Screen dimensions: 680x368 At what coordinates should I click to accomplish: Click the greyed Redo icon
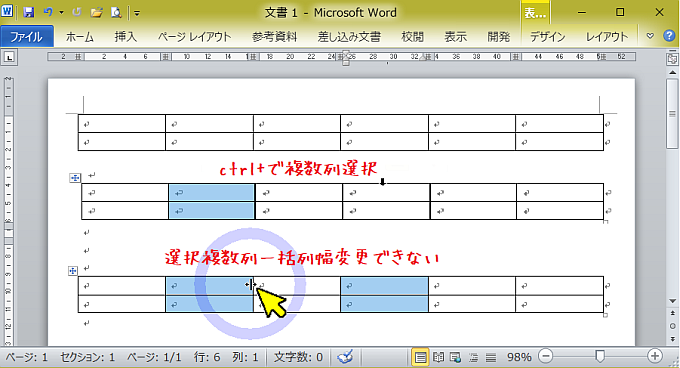tap(77, 12)
